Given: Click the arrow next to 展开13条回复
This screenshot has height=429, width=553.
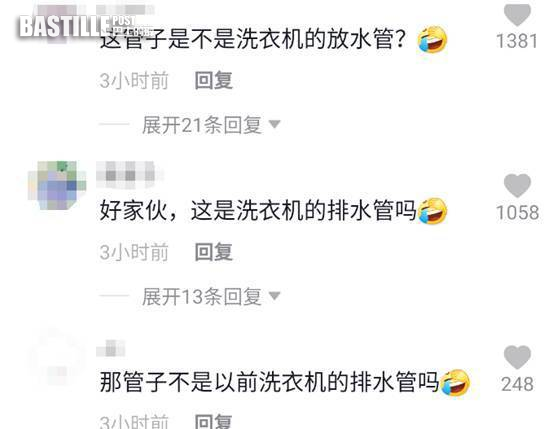Looking at the screenshot, I should tap(274, 296).
